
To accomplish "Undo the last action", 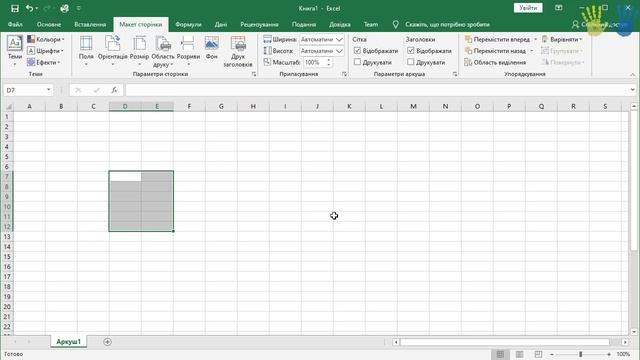I will coord(29,8).
